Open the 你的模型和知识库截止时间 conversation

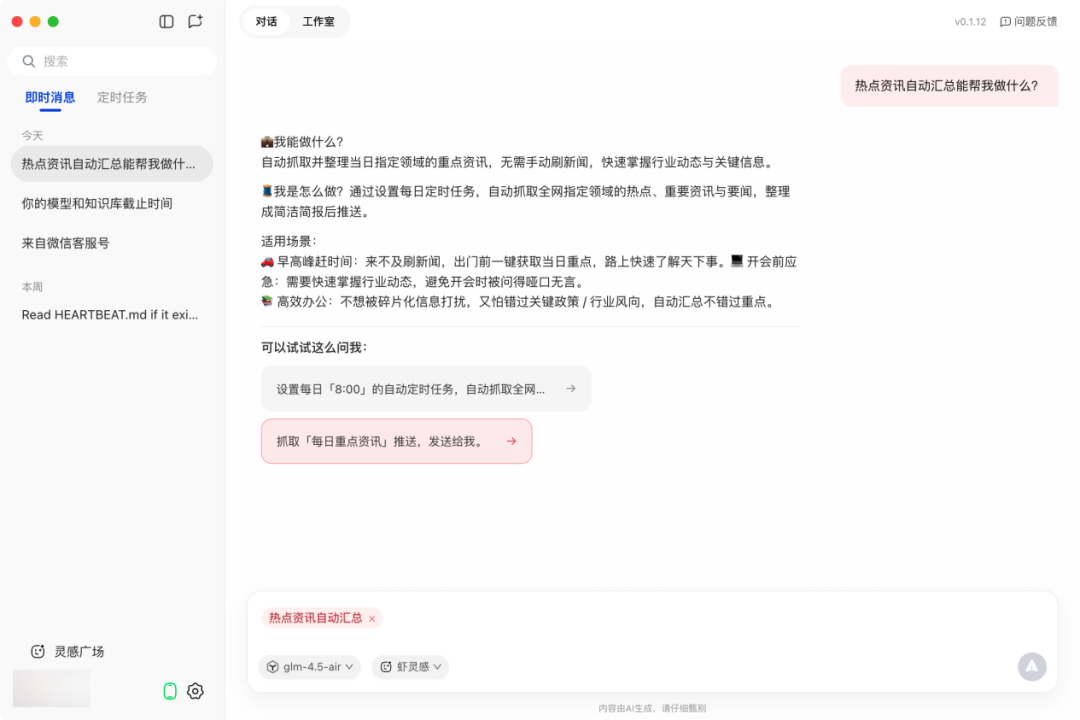97,203
